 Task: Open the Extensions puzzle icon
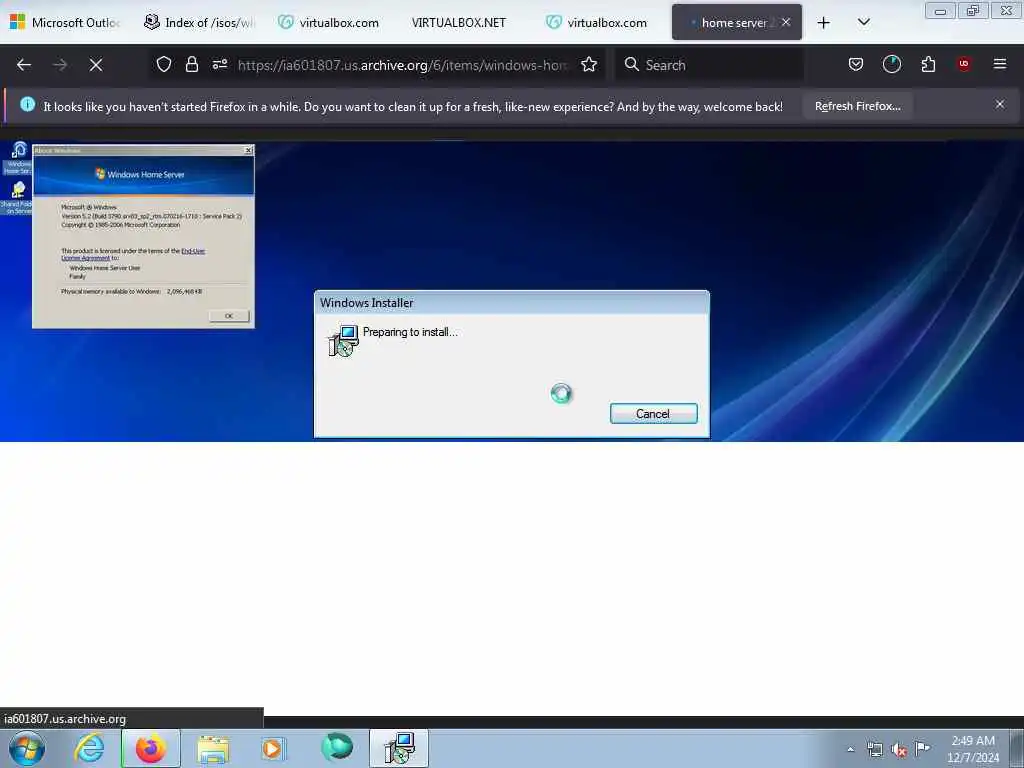pyautogui.click(x=928, y=64)
